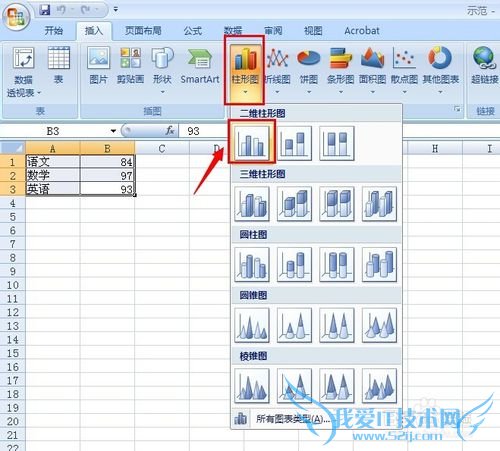Choose stacked cone chart

pyautogui.click(x=294, y=325)
